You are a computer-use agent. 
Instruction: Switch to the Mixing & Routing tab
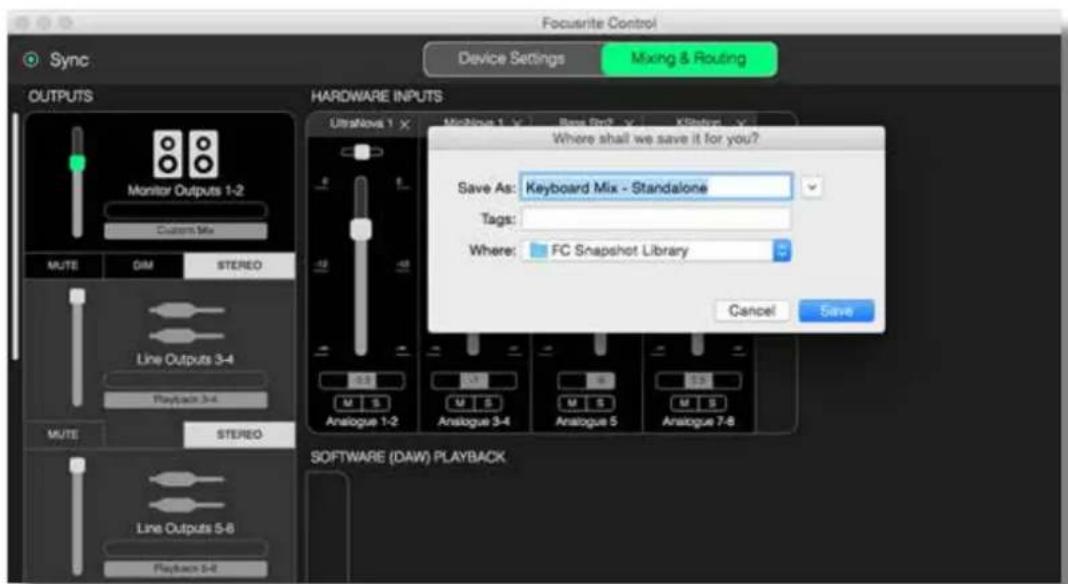689,59
